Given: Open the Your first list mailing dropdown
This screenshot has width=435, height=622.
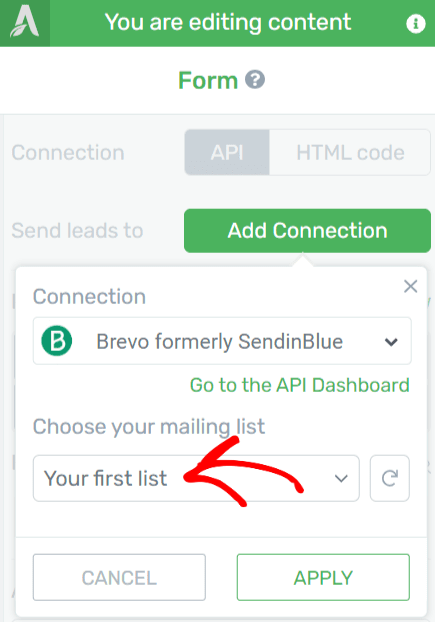Looking at the screenshot, I should (x=196, y=478).
